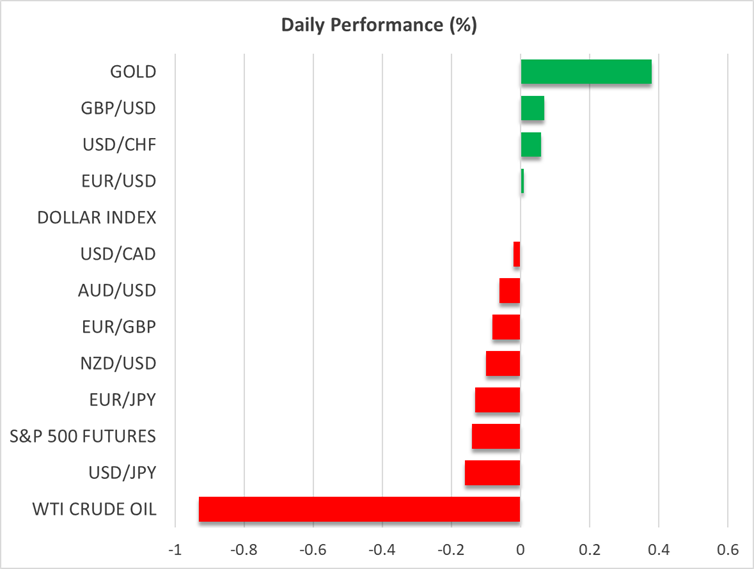Click the 0 value on horizontal axis

pyautogui.click(x=520, y=549)
